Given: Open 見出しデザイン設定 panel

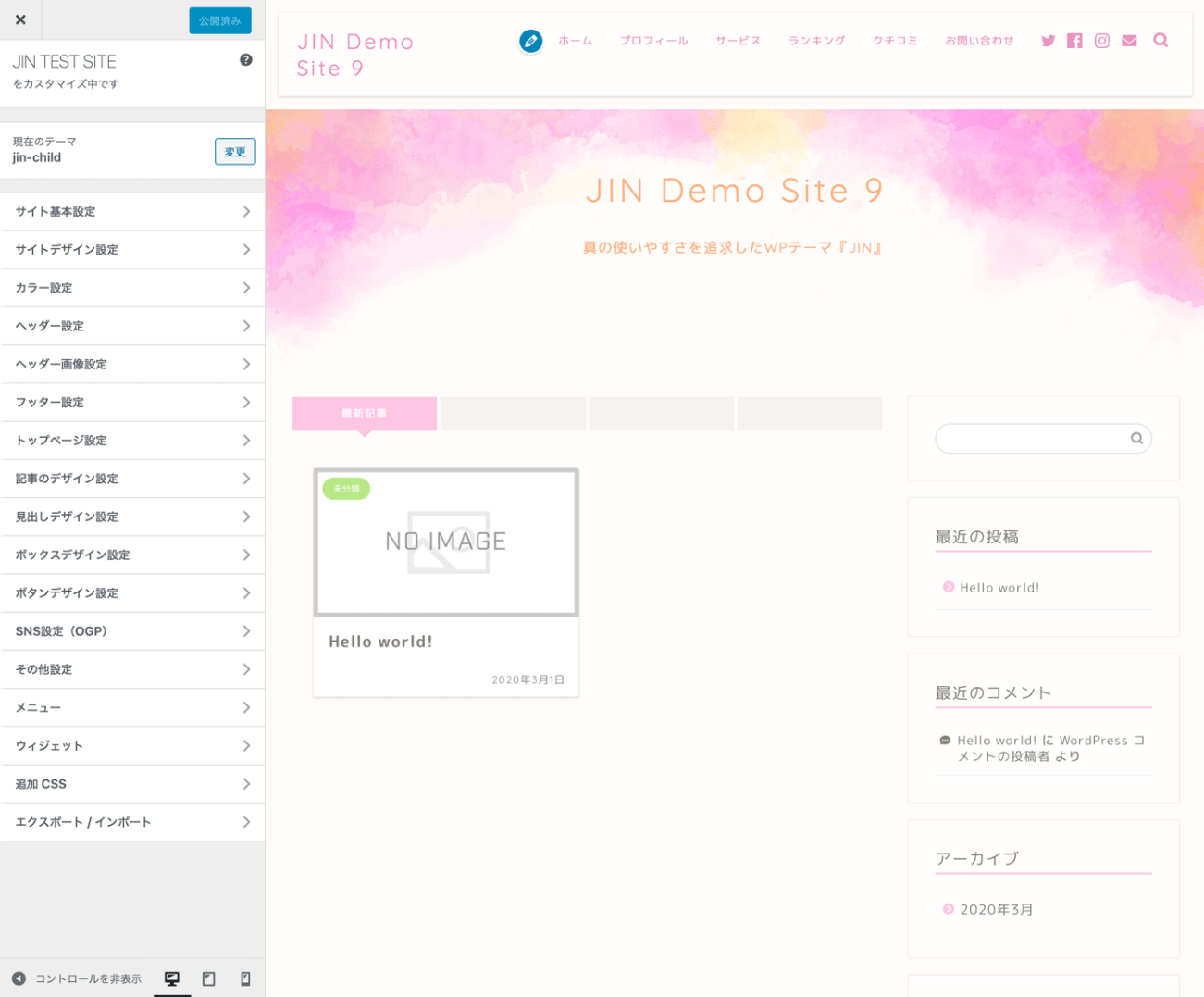Looking at the screenshot, I should tap(132, 517).
